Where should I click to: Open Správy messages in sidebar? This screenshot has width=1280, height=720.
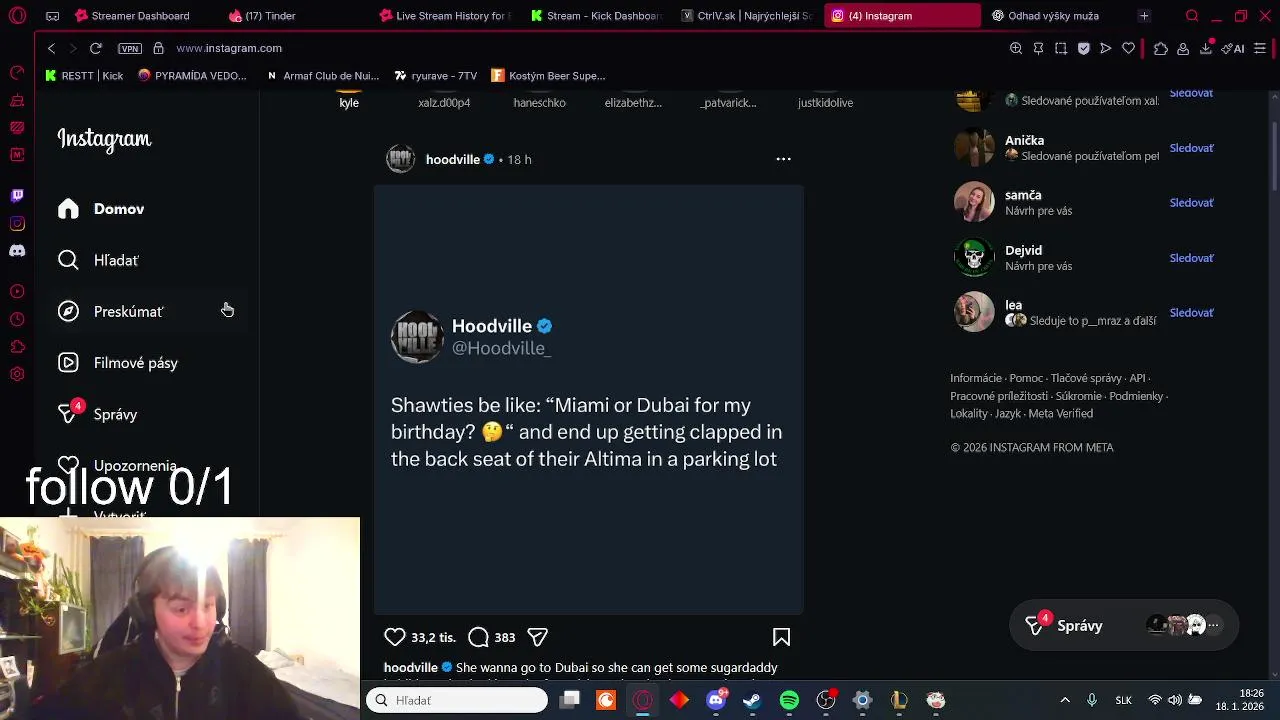point(97,414)
